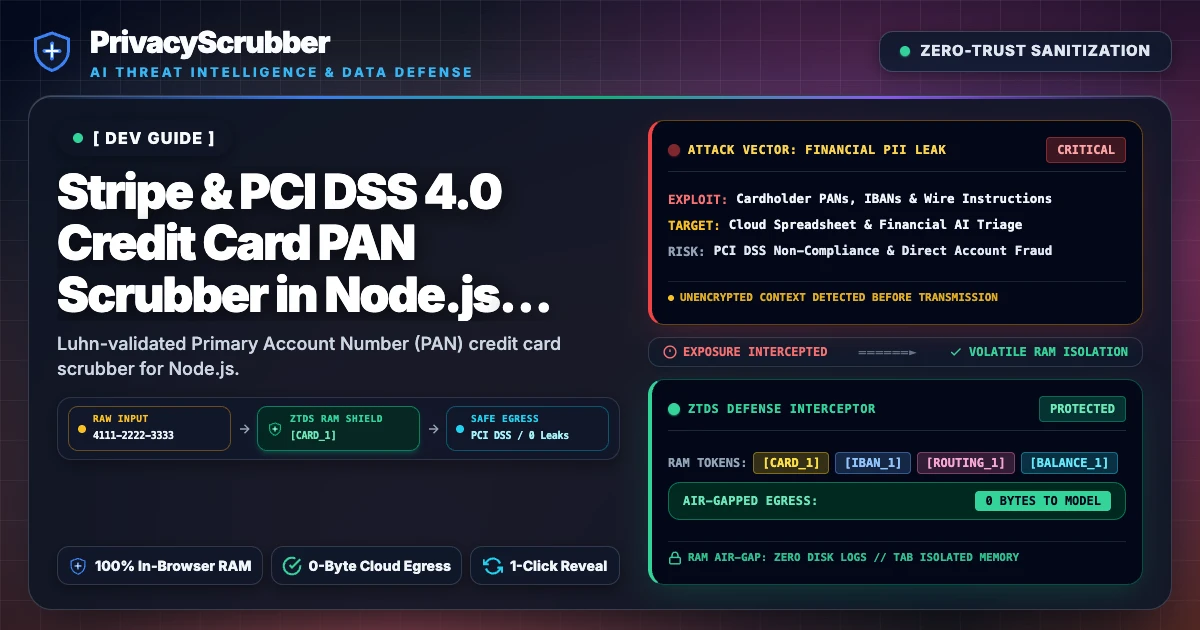1200x630 pixels.
Task: Click the PrivacyScrubber brand name
Action: coord(210,42)
